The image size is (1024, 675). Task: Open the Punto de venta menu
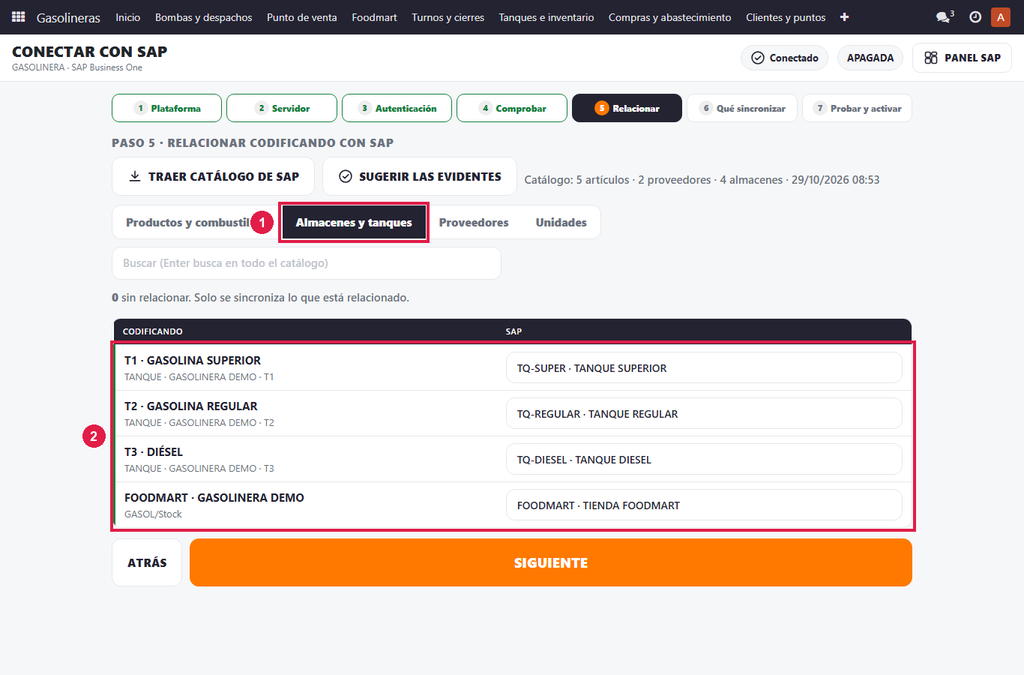302,17
